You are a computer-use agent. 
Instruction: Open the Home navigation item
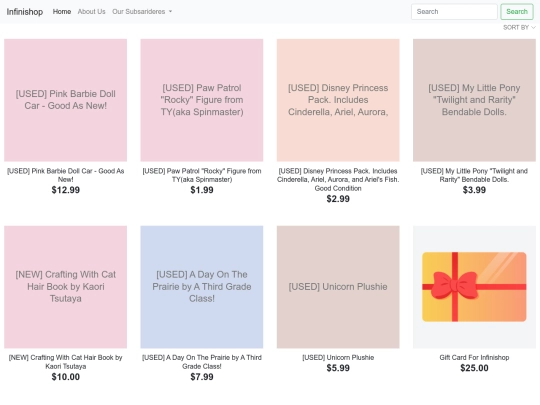[62, 12]
